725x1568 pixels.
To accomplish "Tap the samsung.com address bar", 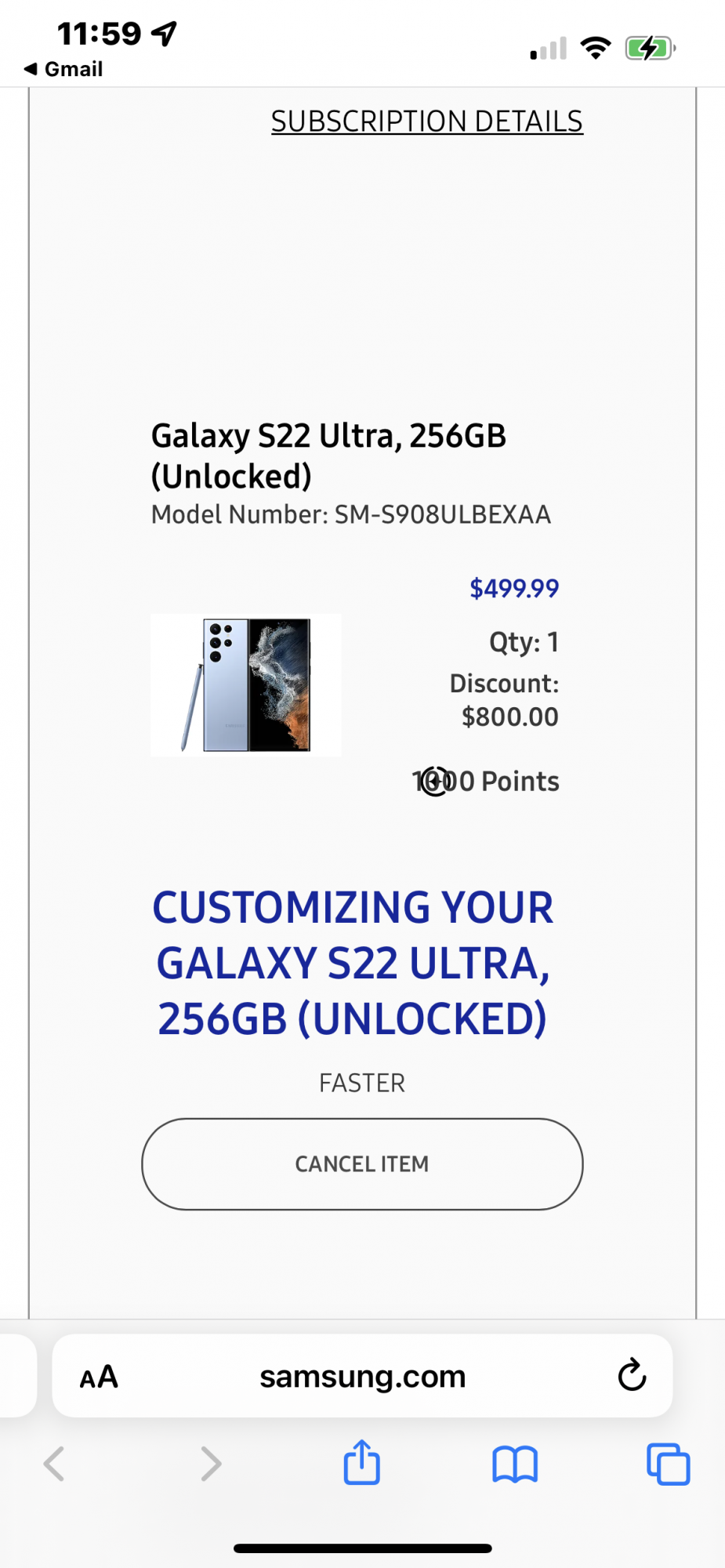I will (x=362, y=1376).
